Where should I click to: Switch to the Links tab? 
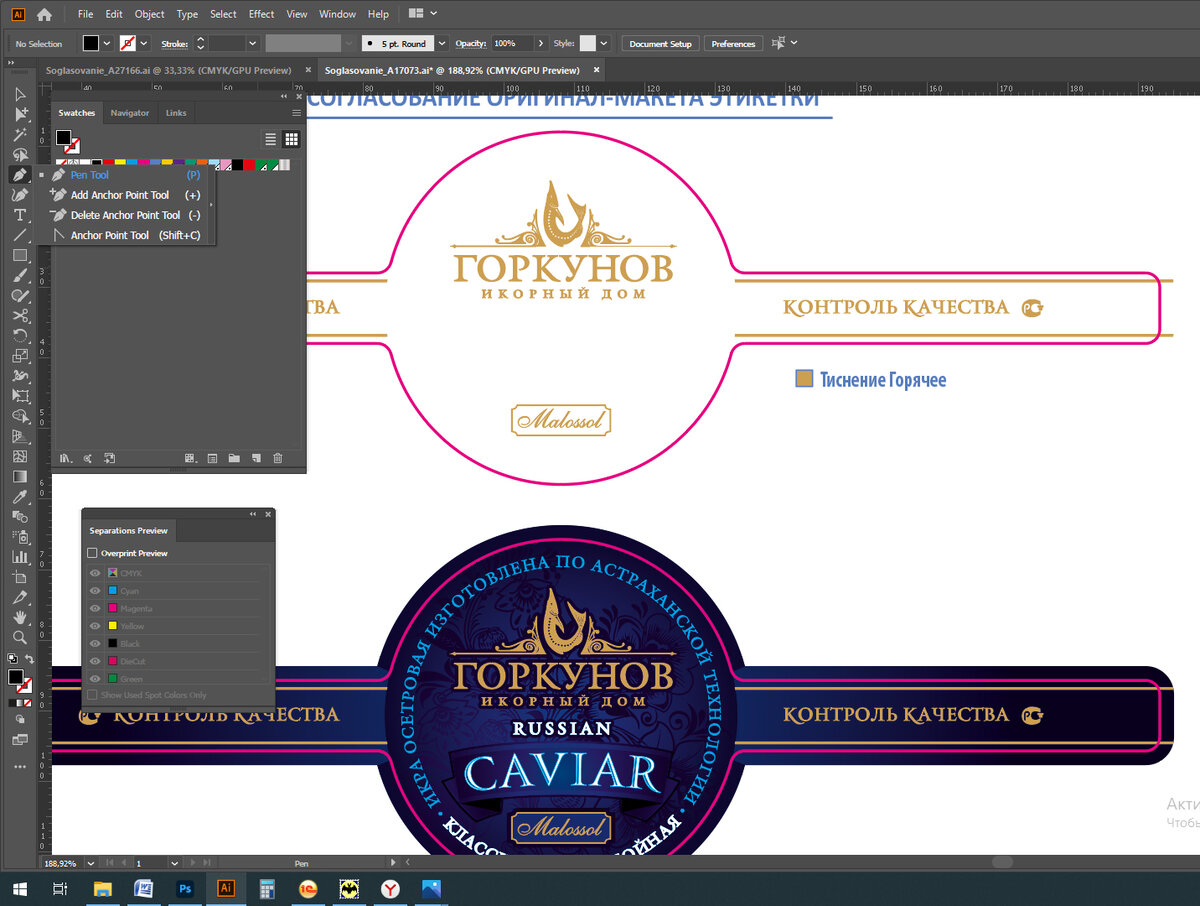(x=176, y=113)
